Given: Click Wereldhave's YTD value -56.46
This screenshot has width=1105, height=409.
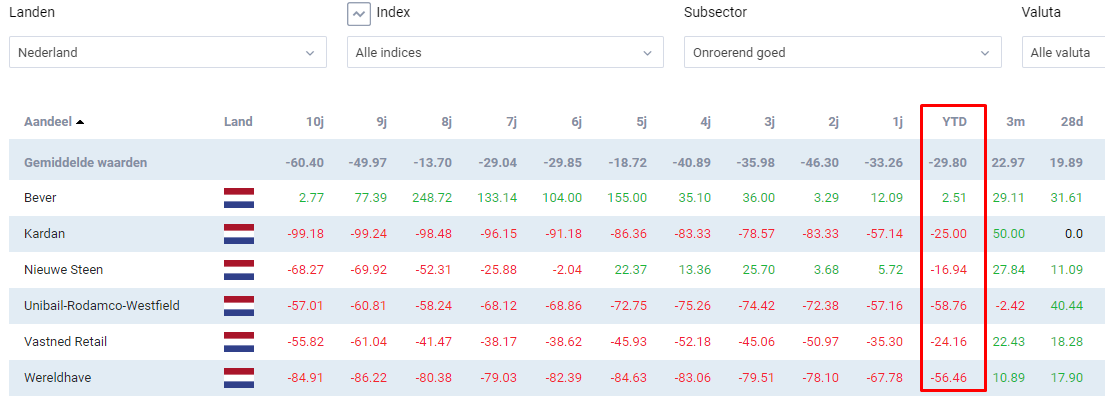Looking at the screenshot, I should [x=949, y=378].
